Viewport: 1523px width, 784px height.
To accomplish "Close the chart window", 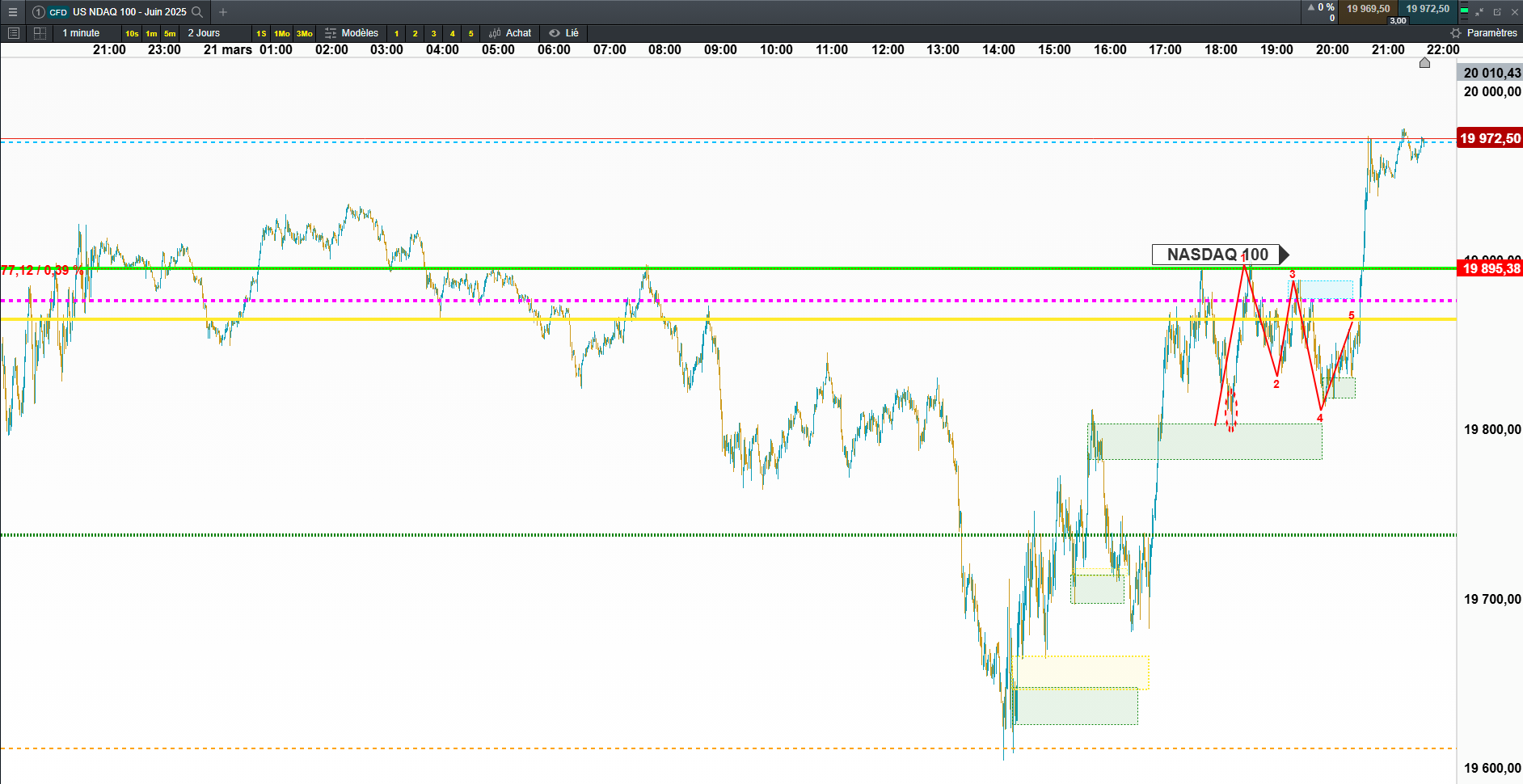I will tap(1514, 12).
